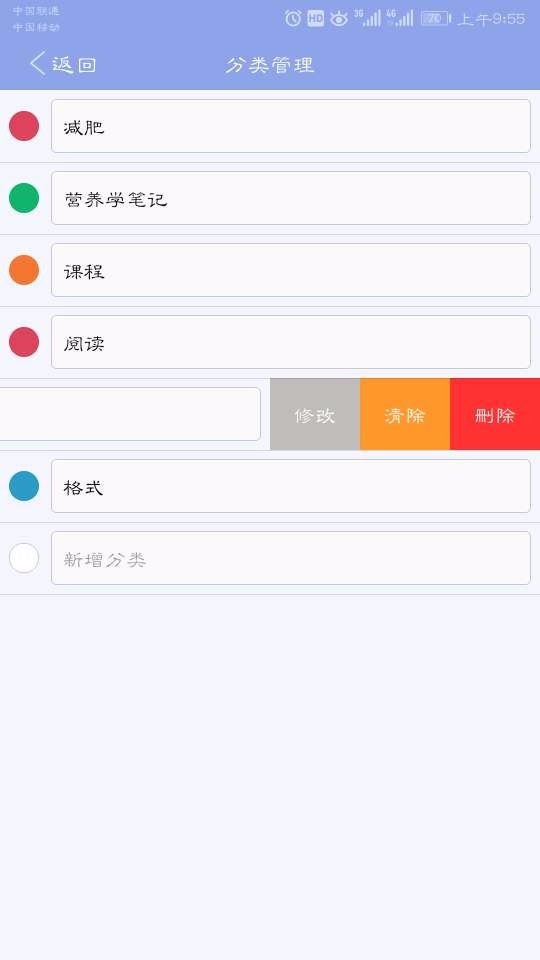The image size is (540, 960).
Task: Tap the alarm clock status icon
Action: tap(293, 18)
